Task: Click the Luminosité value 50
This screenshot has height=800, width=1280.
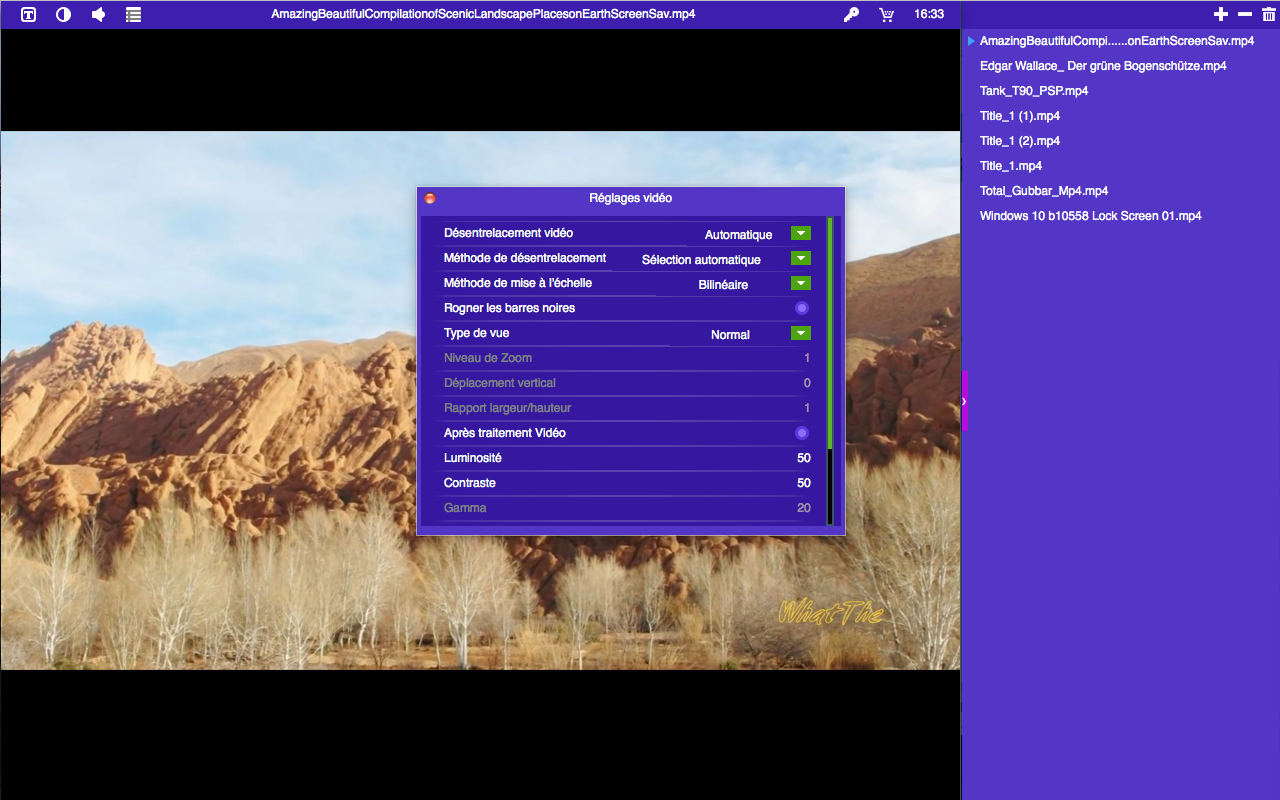Action: (x=803, y=458)
